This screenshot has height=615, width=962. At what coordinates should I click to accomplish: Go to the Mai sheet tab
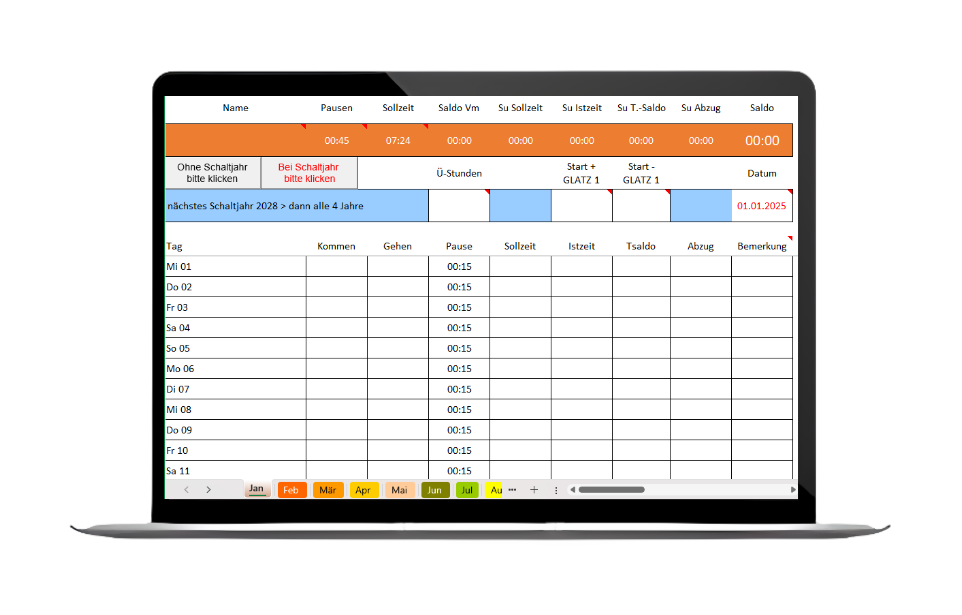point(399,490)
